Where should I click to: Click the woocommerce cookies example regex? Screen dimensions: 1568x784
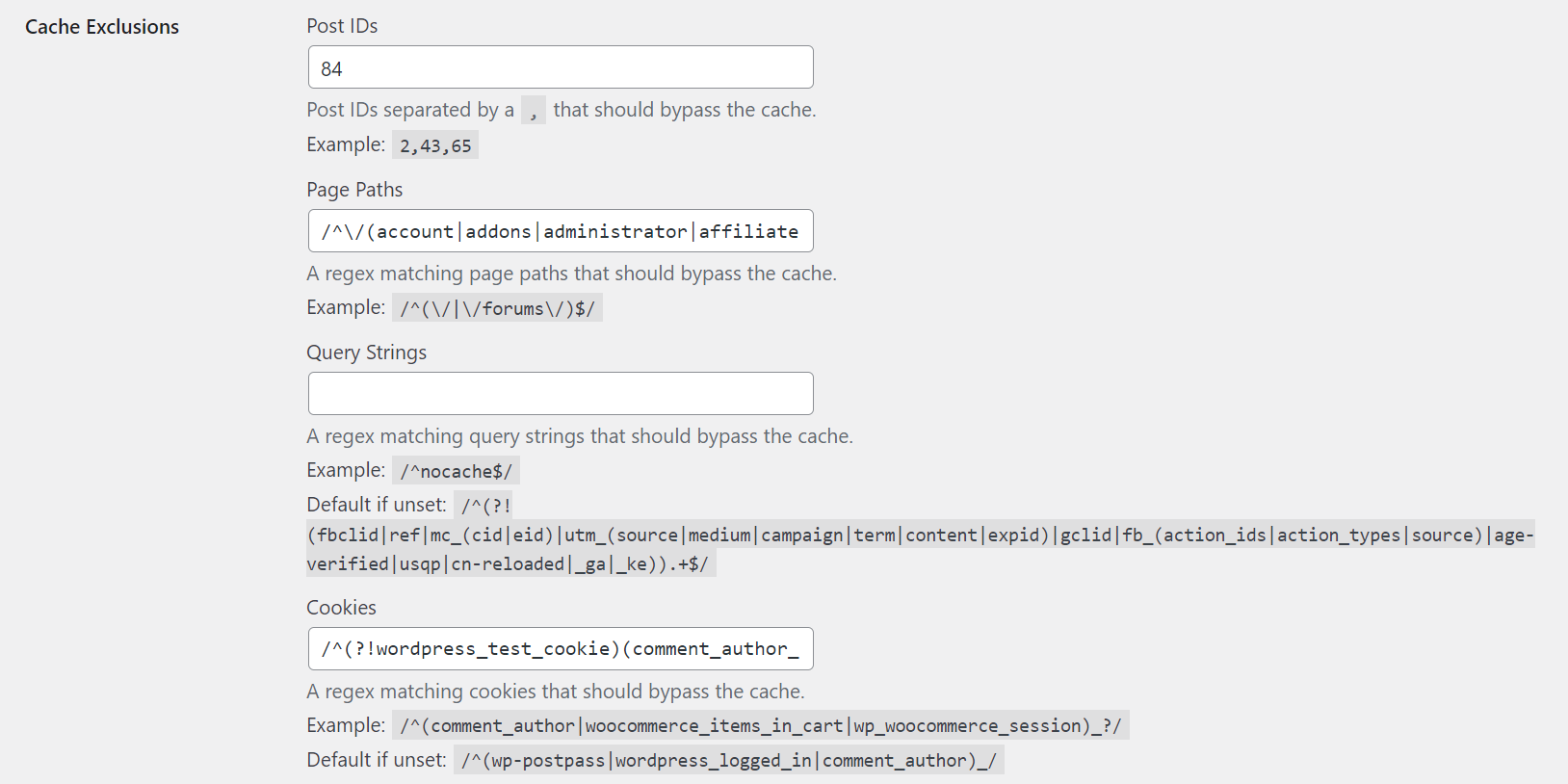[x=760, y=726]
